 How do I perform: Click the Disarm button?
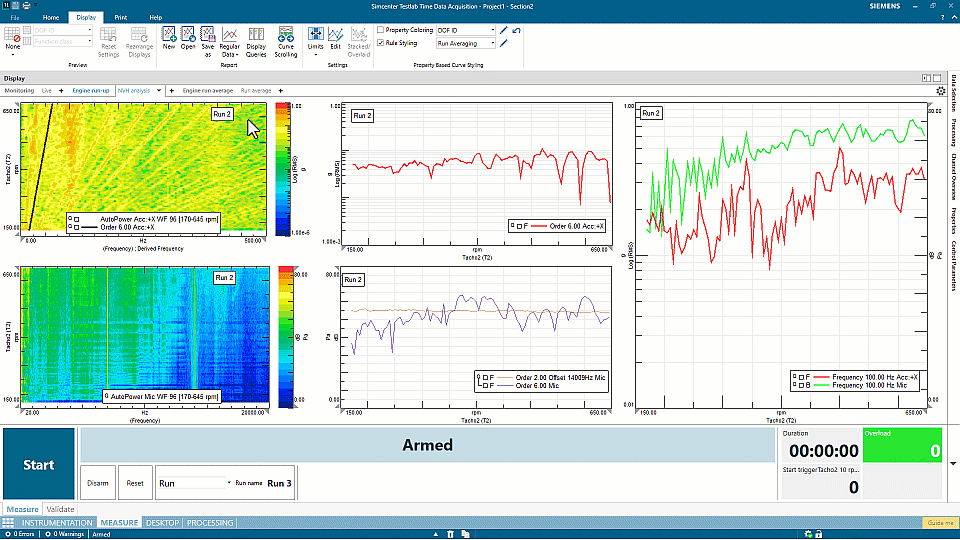click(x=98, y=483)
